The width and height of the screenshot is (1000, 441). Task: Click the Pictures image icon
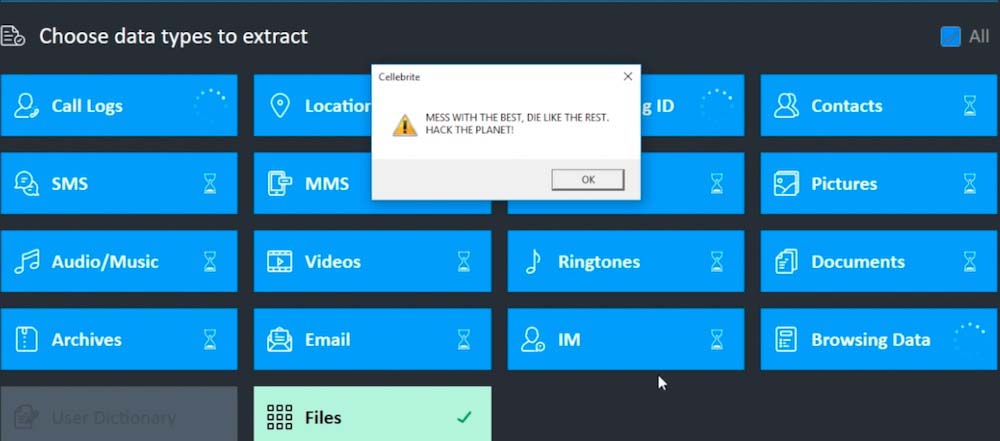click(786, 184)
